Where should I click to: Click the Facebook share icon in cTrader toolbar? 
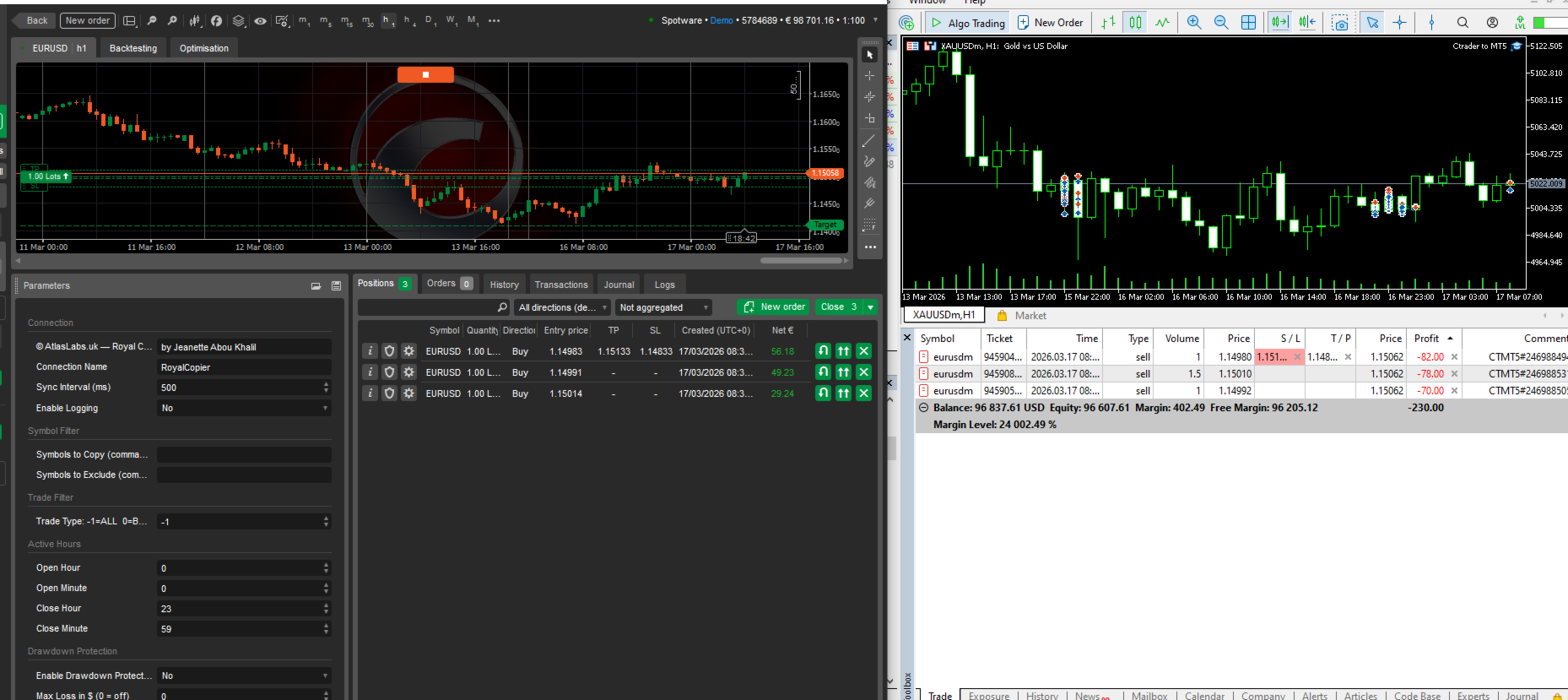click(x=217, y=20)
